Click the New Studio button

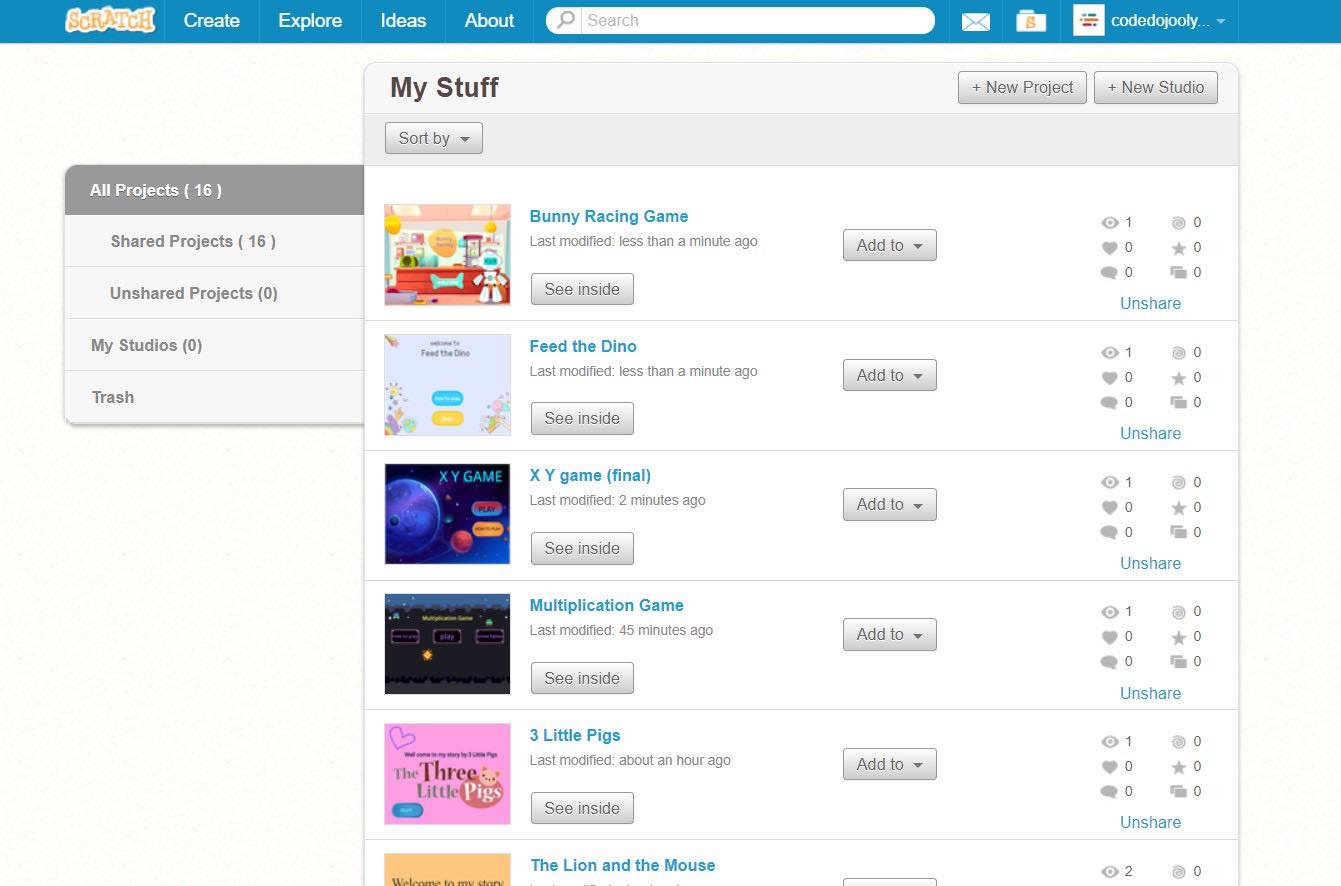(x=1156, y=87)
